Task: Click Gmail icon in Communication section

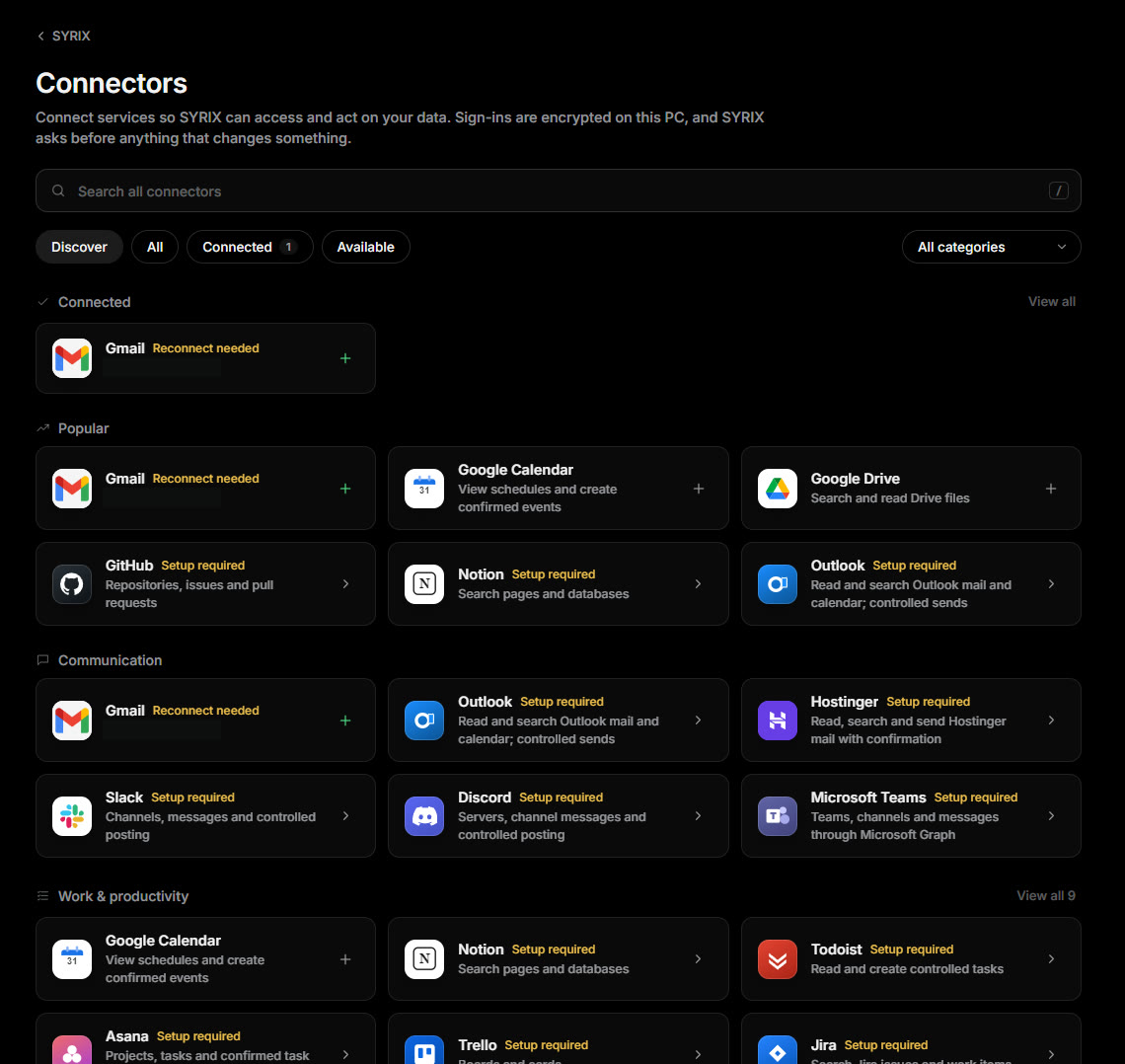Action: click(72, 721)
